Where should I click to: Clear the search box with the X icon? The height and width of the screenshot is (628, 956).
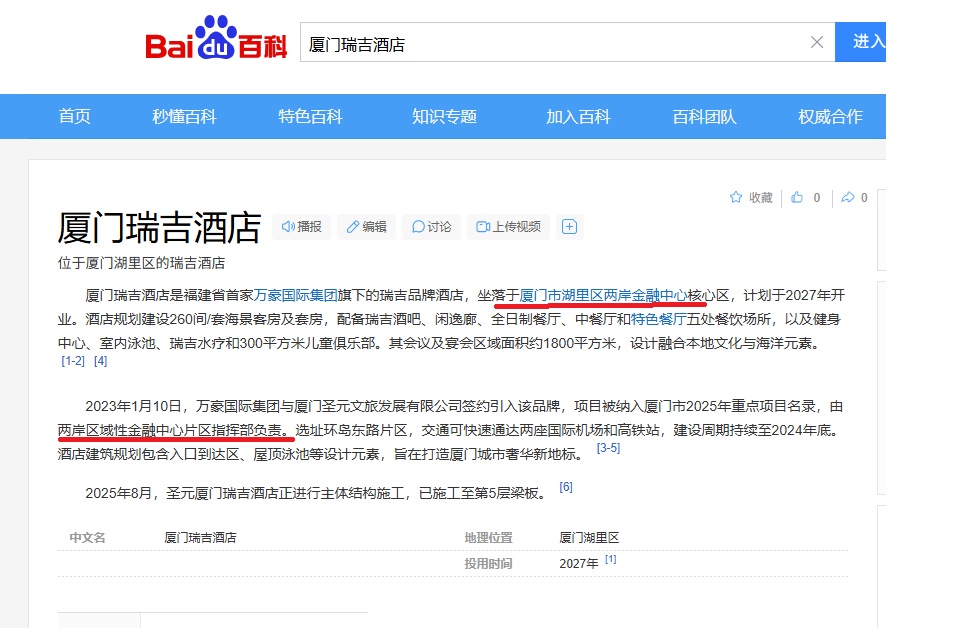click(x=816, y=42)
